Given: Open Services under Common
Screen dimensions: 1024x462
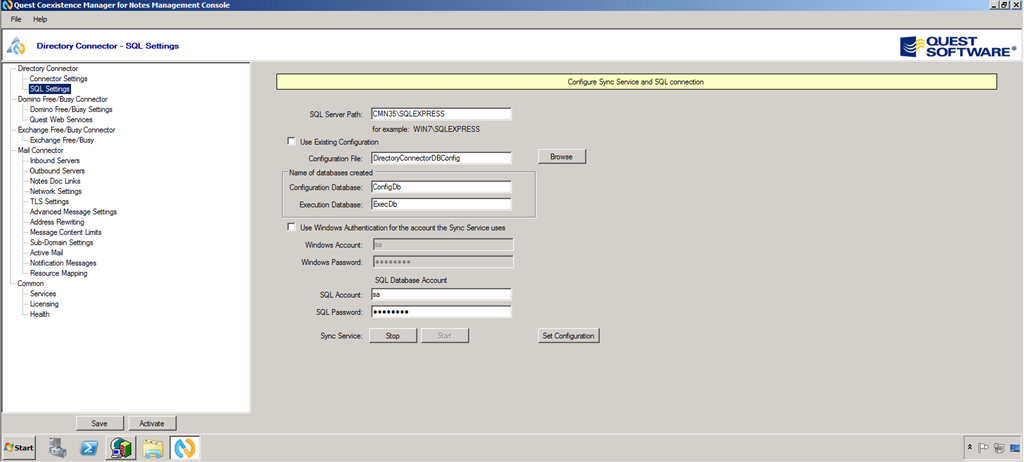Looking at the screenshot, I should point(43,293).
